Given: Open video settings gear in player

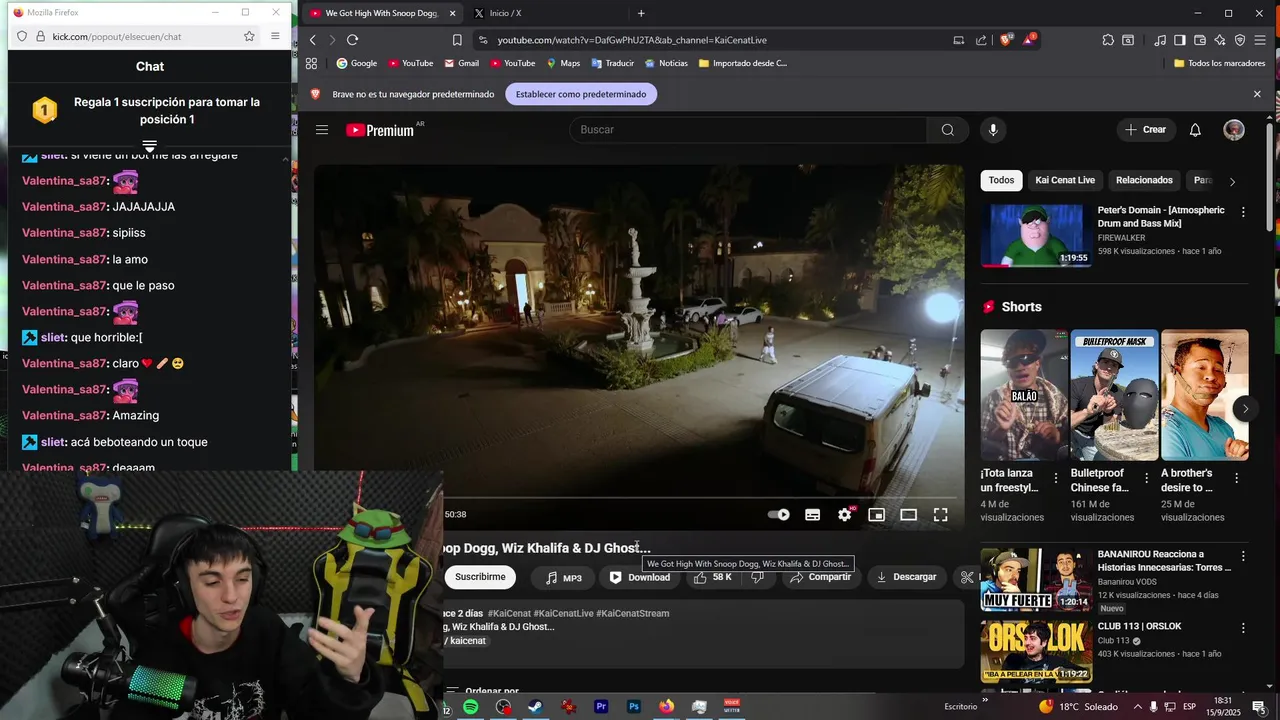Looking at the screenshot, I should [845, 515].
